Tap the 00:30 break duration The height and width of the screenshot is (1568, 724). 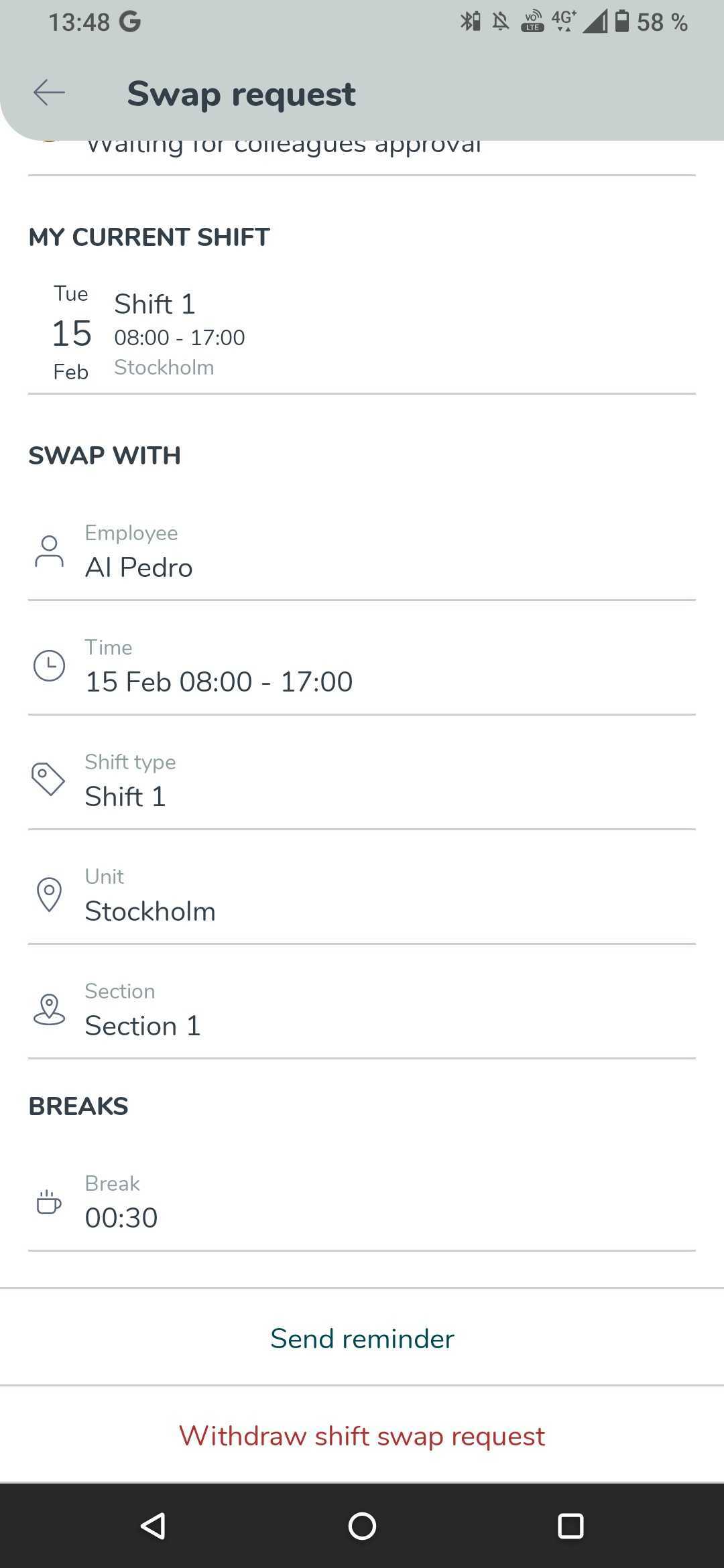click(121, 1218)
